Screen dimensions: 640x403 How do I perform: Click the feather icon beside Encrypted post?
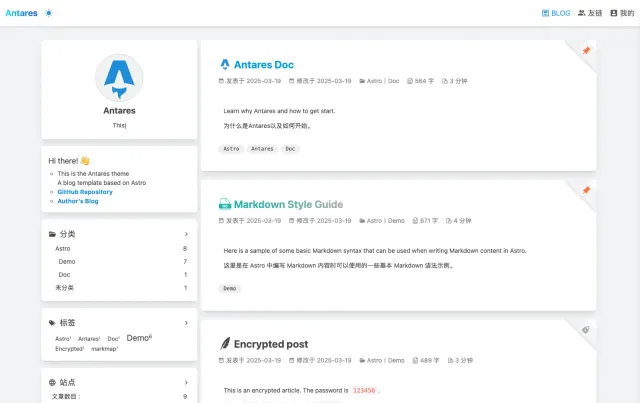(225, 343)
